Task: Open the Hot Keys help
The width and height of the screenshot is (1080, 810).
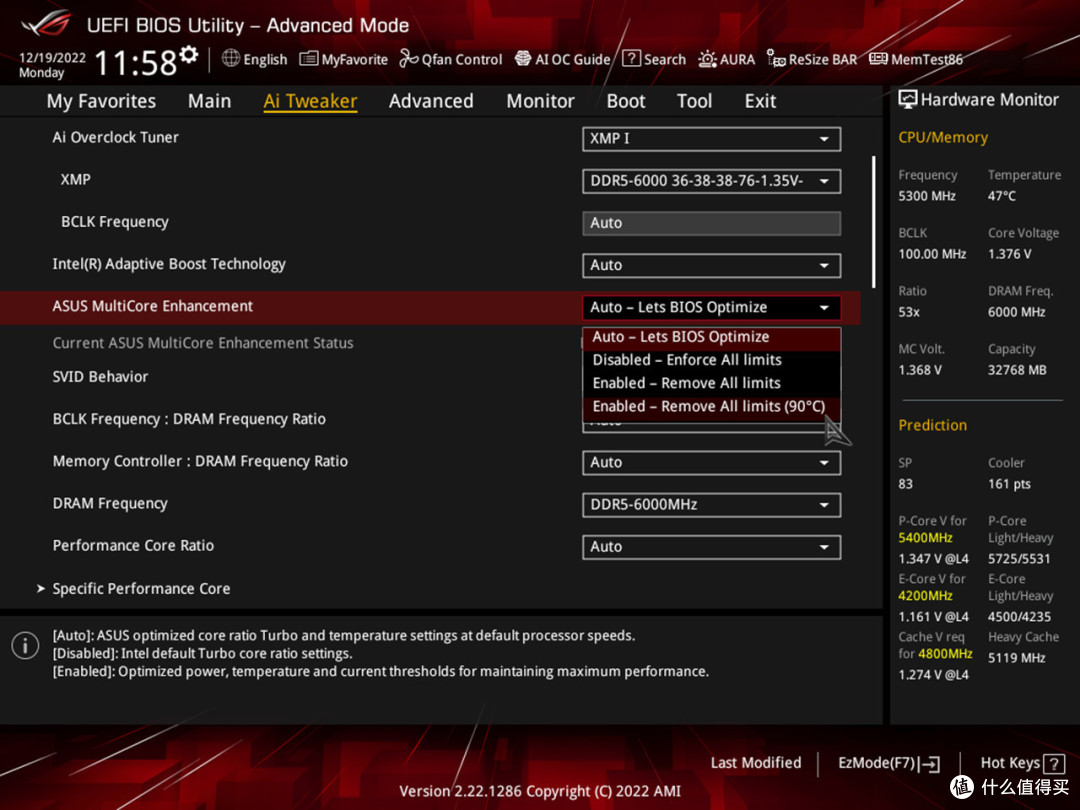Action: click(1022, 763)
